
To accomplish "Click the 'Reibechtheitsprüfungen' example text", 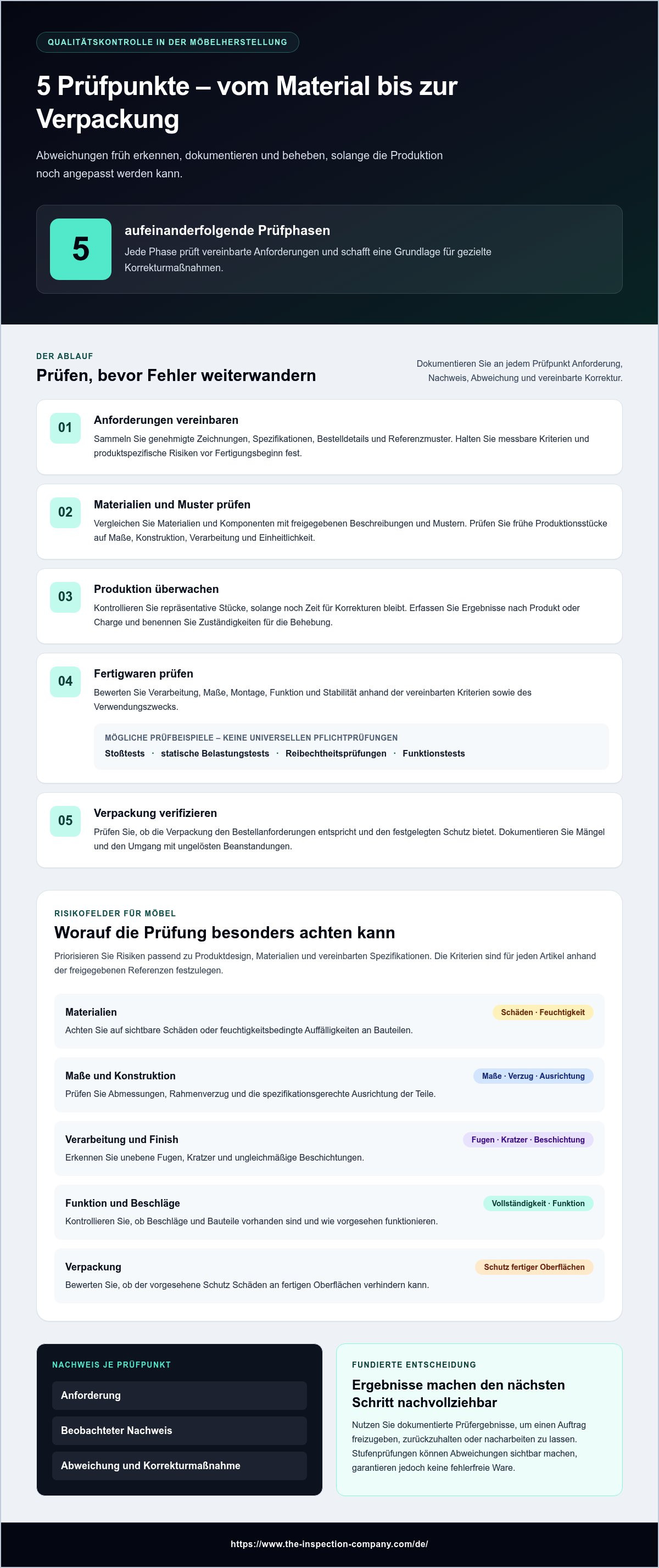I will click(x=336, y=754).
